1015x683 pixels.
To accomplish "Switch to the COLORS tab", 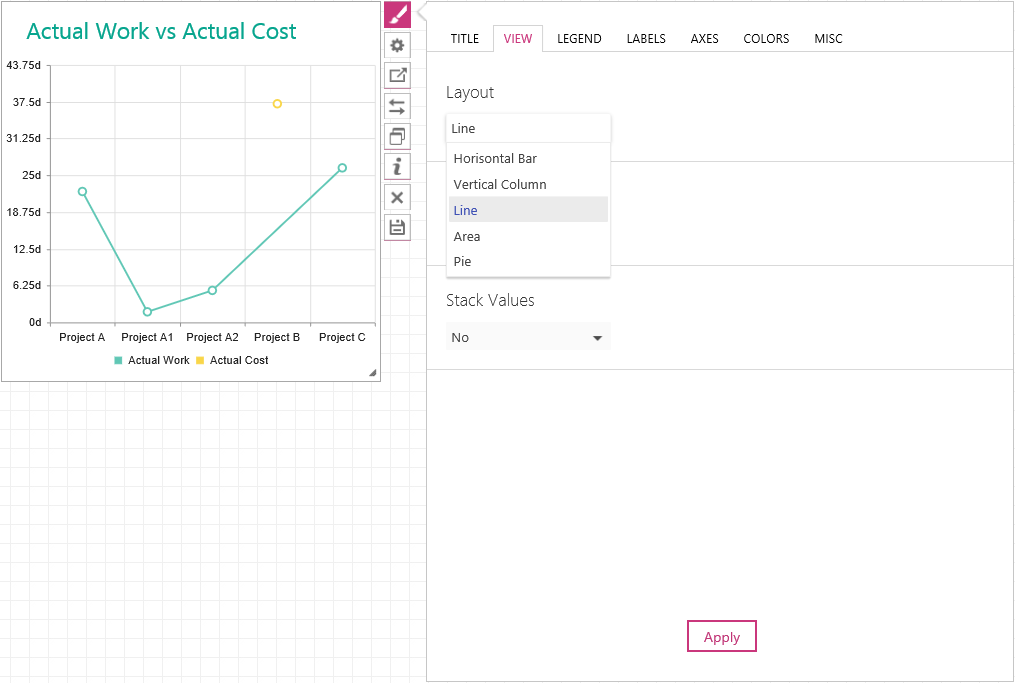I will (766, 39).
